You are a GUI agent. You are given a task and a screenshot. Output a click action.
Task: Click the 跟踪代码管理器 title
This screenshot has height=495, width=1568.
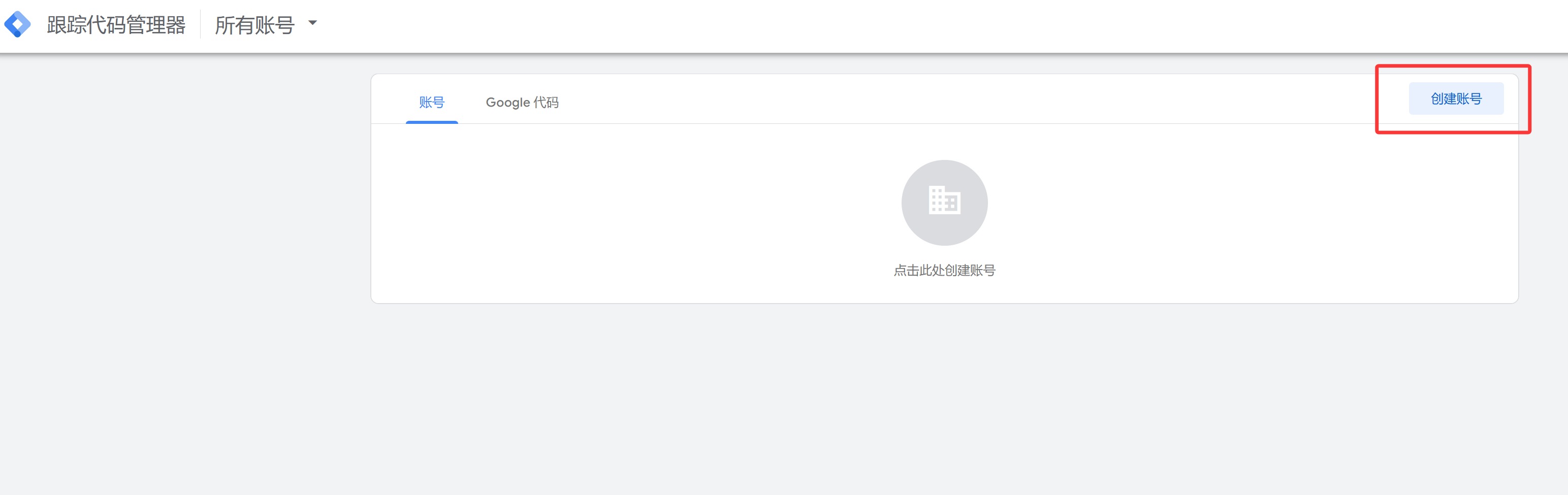point(116,25)
